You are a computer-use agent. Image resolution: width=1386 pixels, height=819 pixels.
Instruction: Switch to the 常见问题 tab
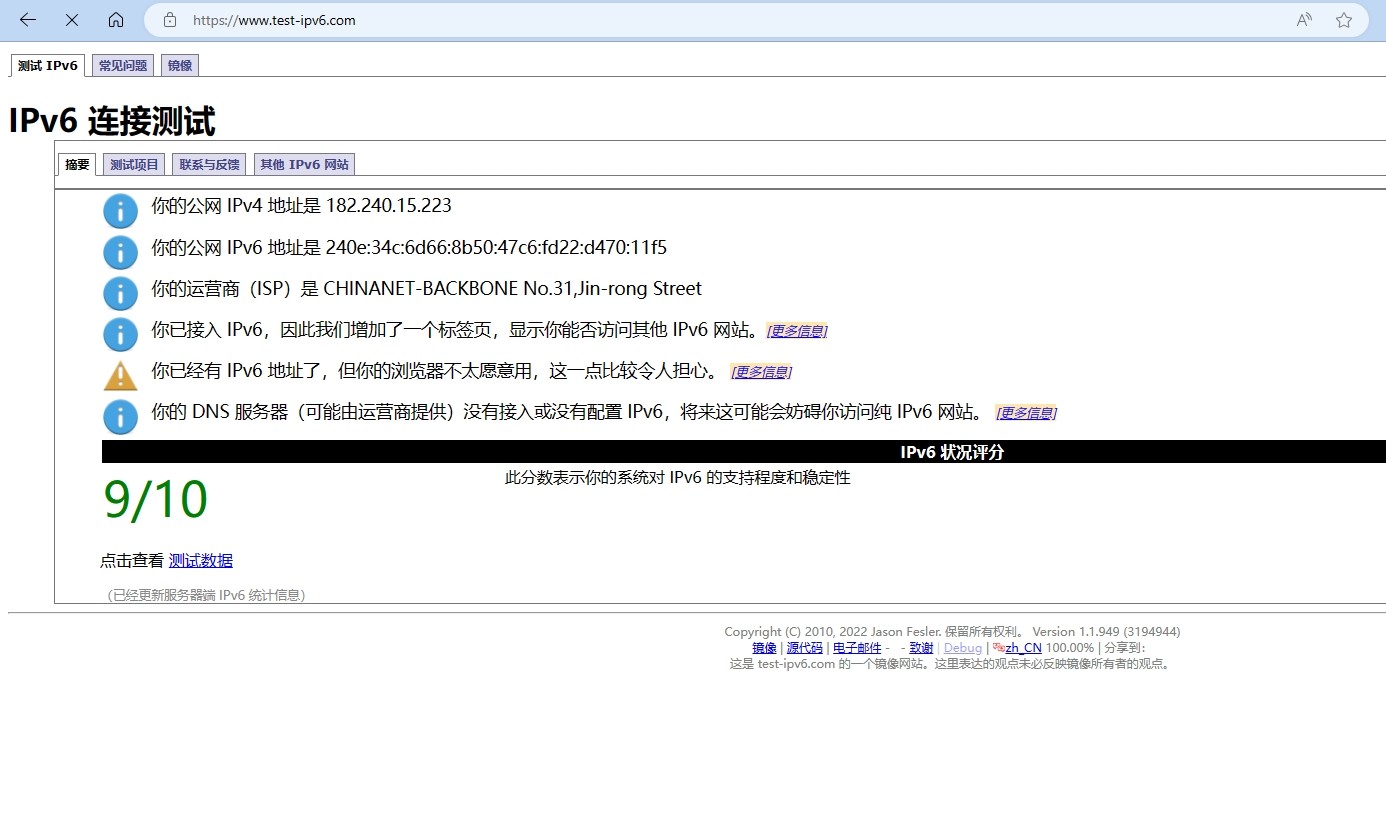122,65
